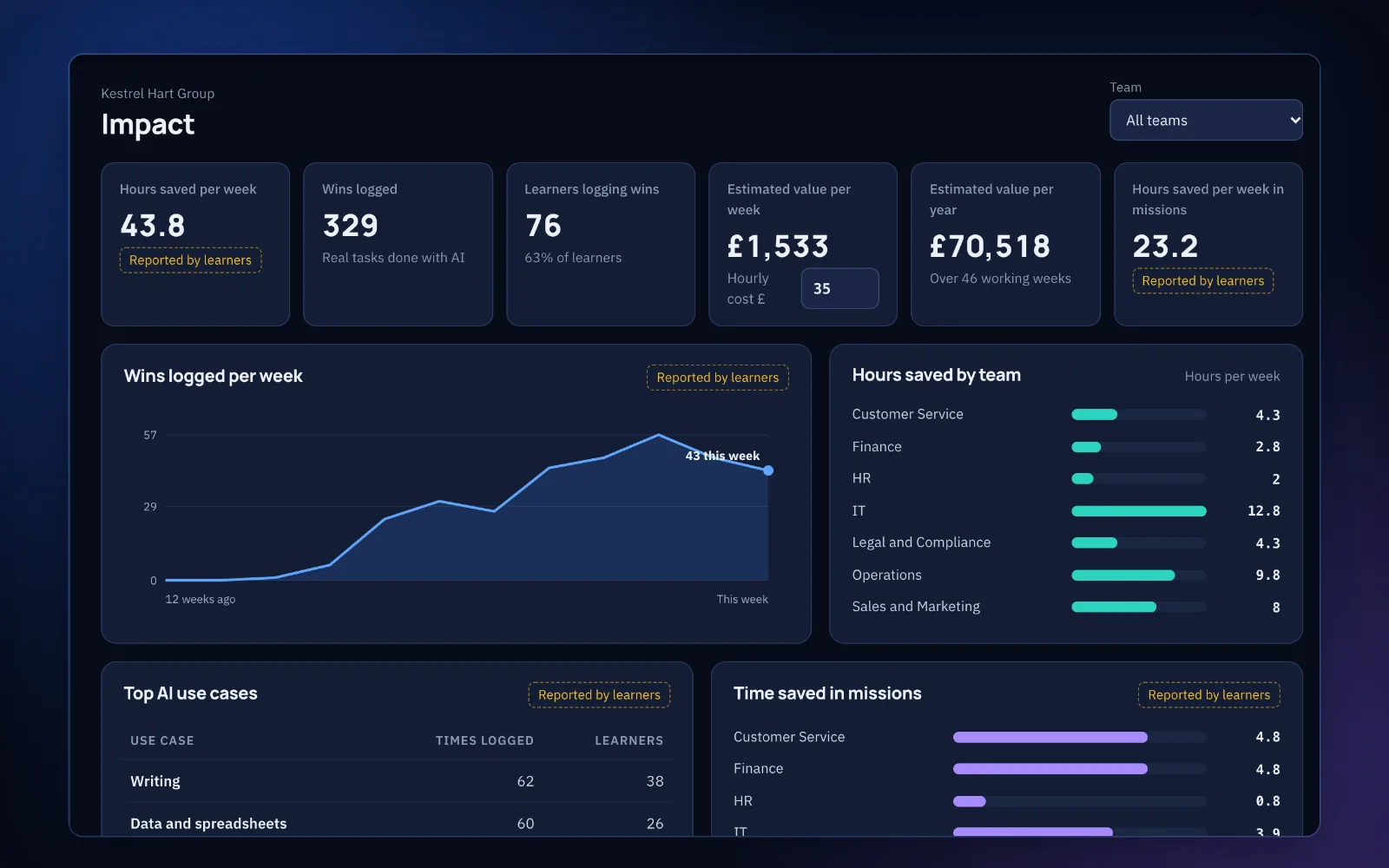Click Reported by learners badge in Top AI use cases

point(599,695)
